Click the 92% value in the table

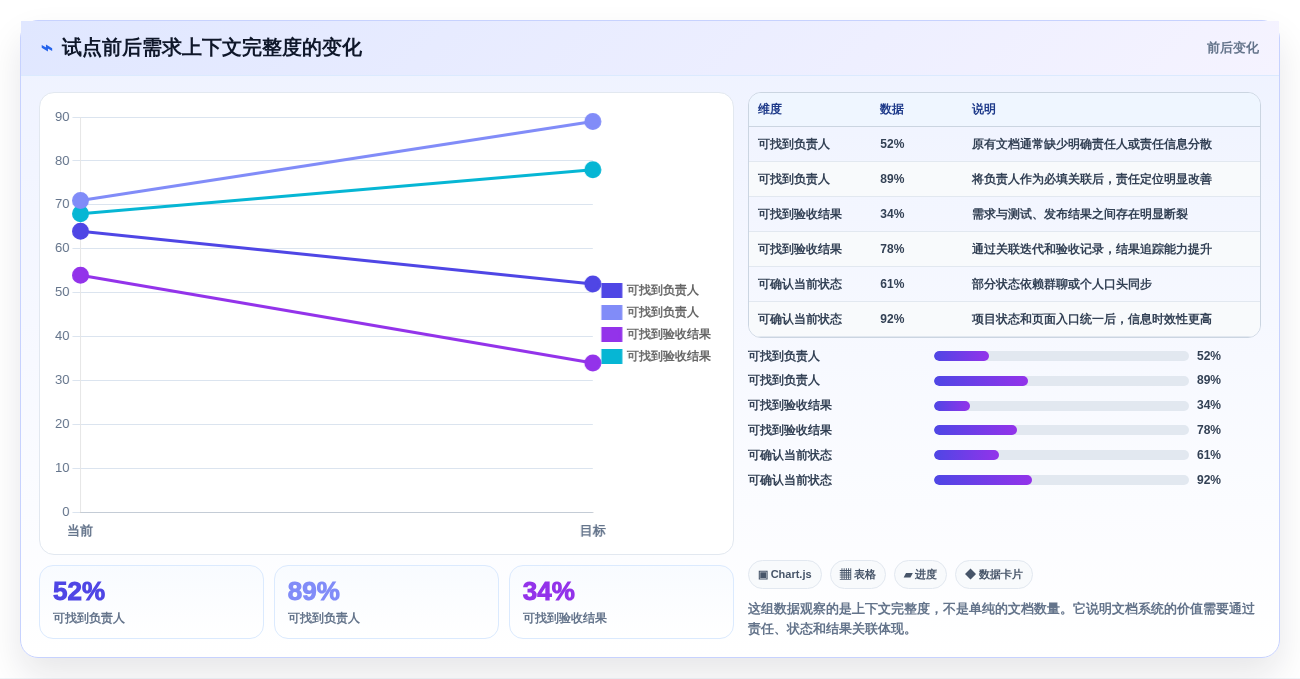point(892,319)
